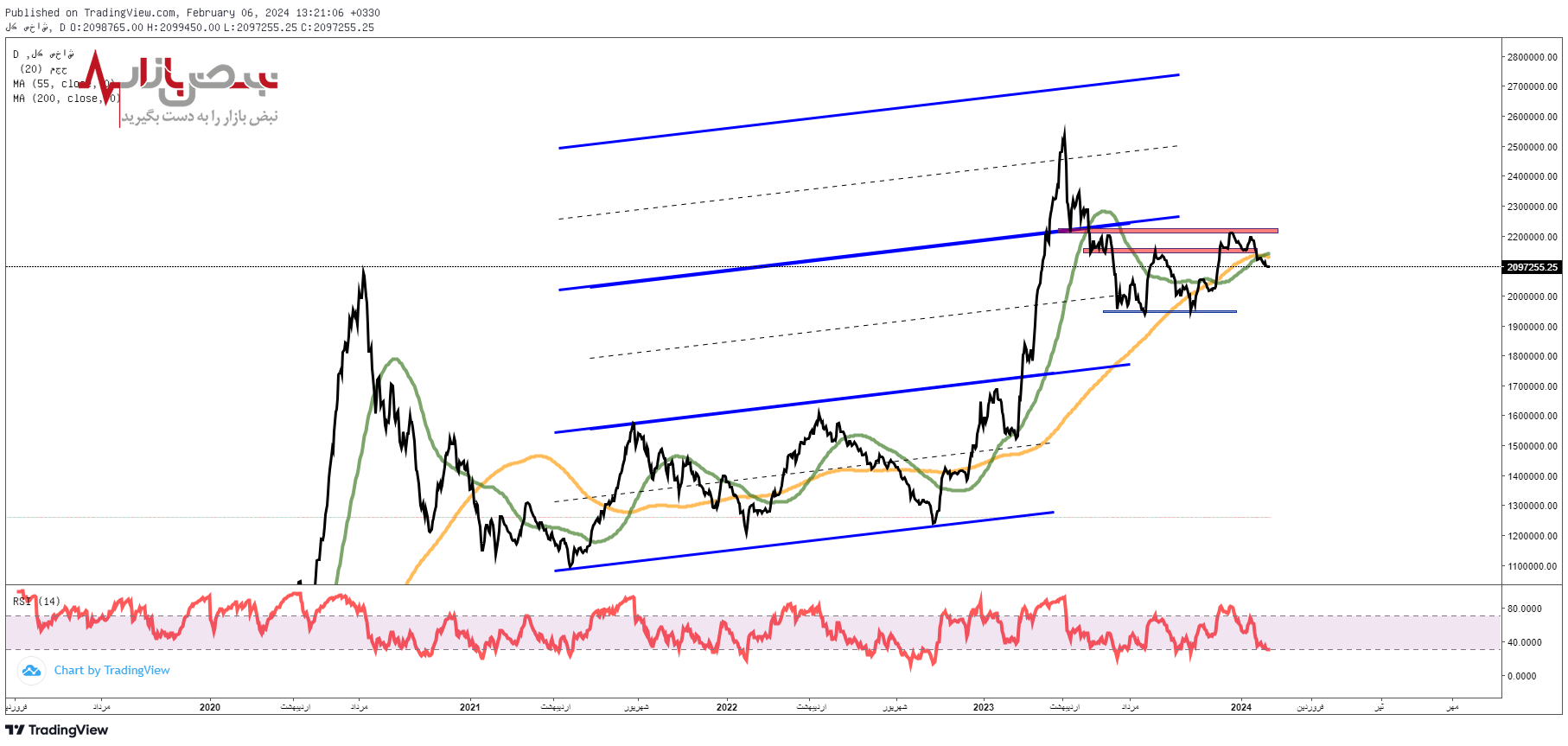
Task: Click the 1900000.00 price axis label
Action: pos(1532,327)
